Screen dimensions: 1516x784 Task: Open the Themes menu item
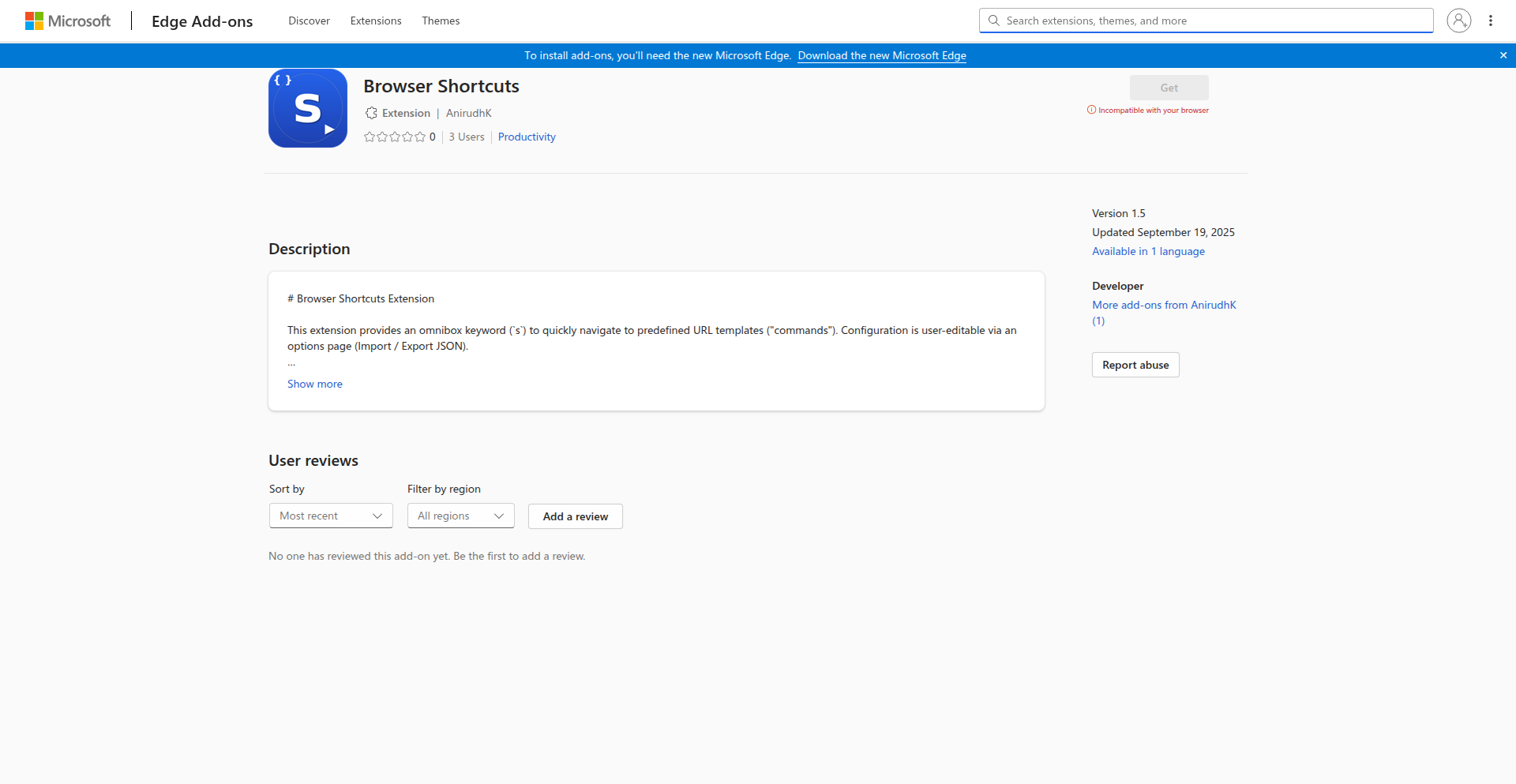tap(441, 21)
